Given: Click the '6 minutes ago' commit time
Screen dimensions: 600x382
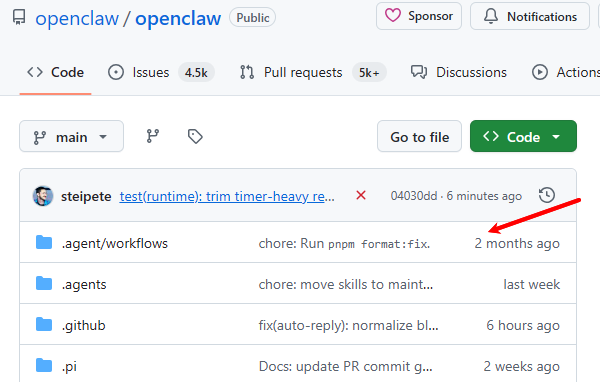Looking at the screenshot, I should (484, 196).
